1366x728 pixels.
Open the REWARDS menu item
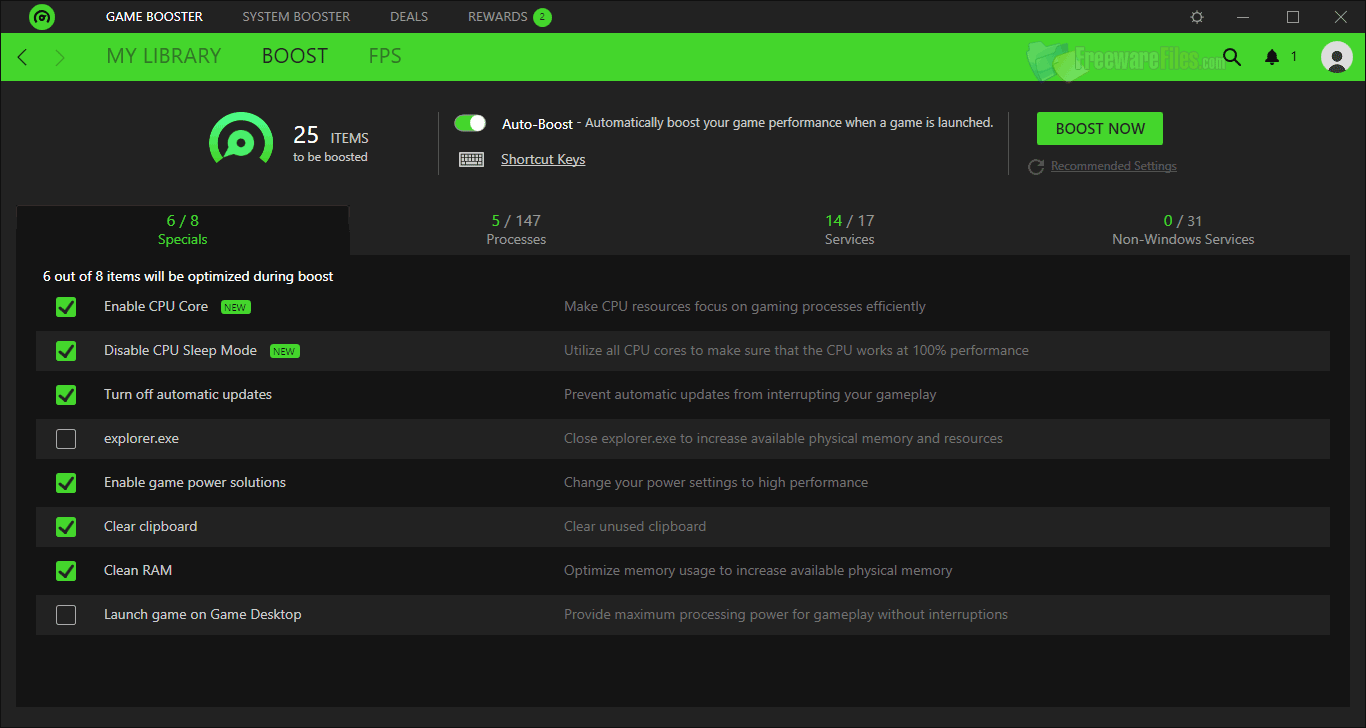500,16
